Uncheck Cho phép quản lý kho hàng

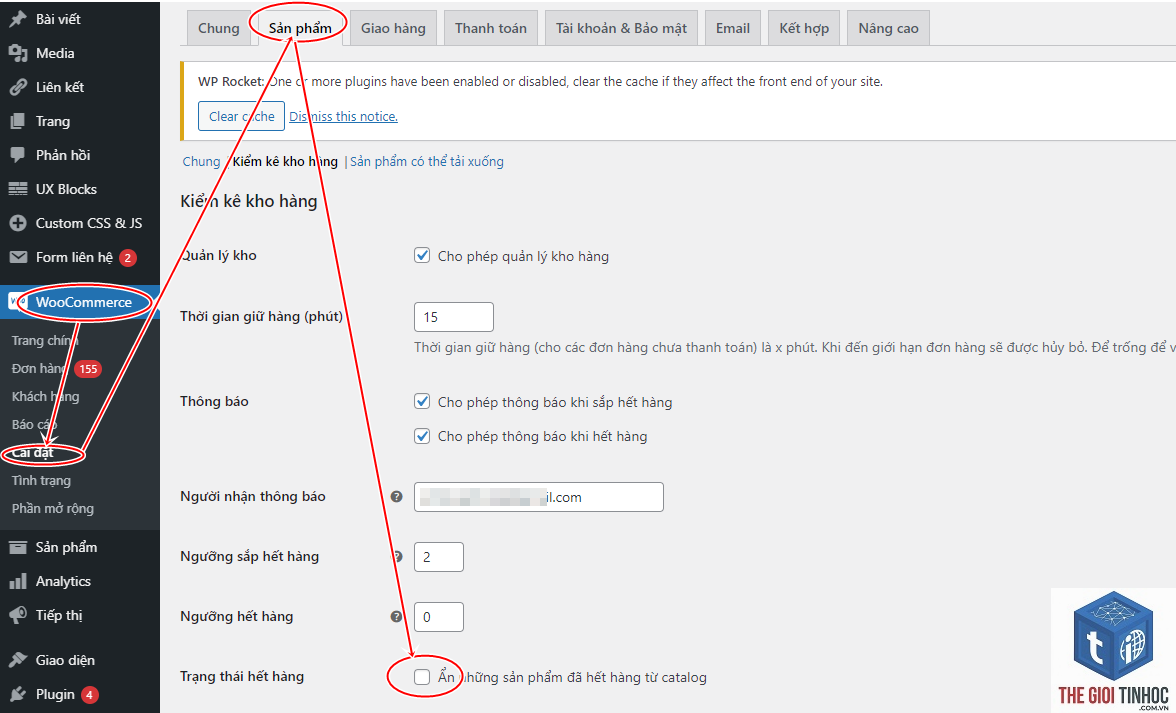tap(422, 256)
